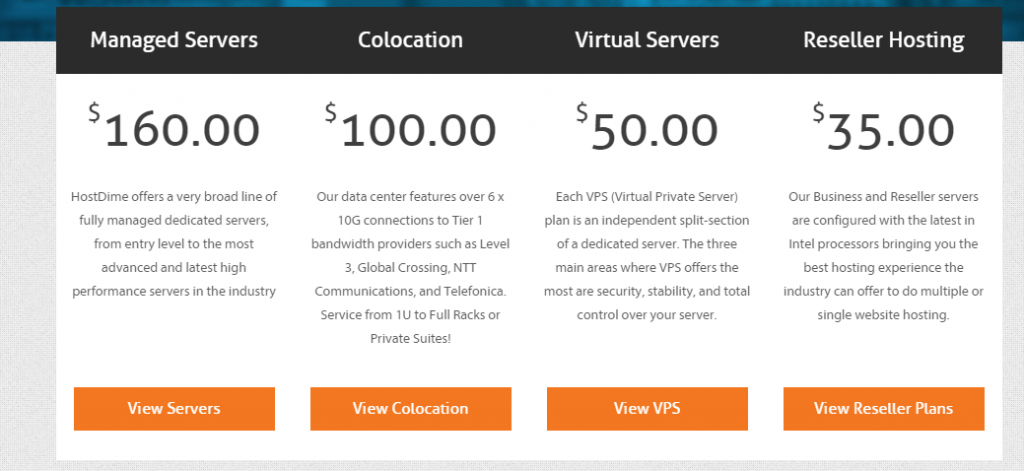Viewport: 1024px width, 471px height.
Task: Click the dollar sign beside 160.00
Action: coord(94,113)
